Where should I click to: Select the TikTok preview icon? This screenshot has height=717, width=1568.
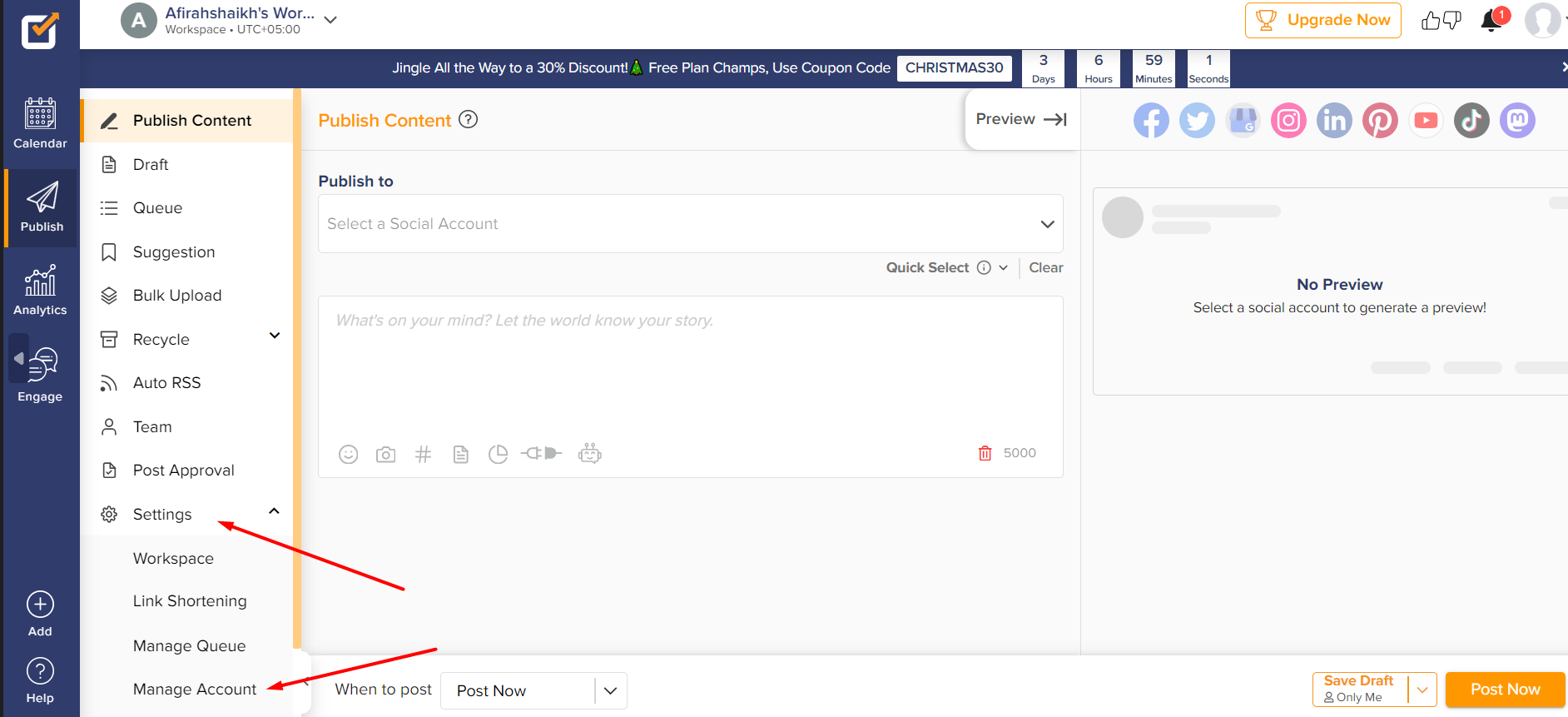pyautogui.click(x=1471, y=121)
